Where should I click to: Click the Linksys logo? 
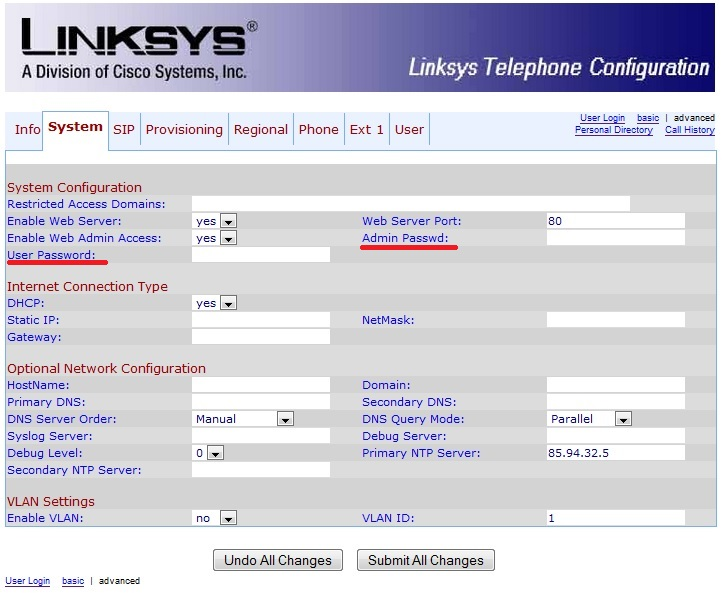point(138,48)
